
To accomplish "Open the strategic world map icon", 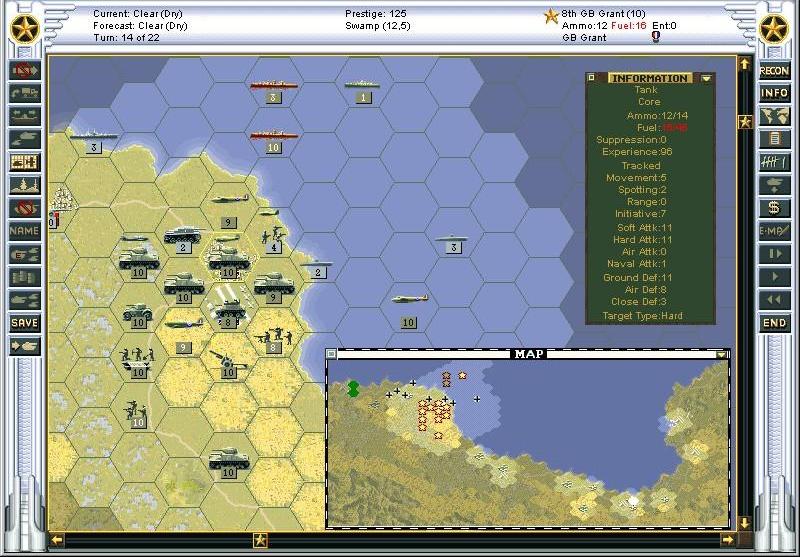I will tap(774, 116).
